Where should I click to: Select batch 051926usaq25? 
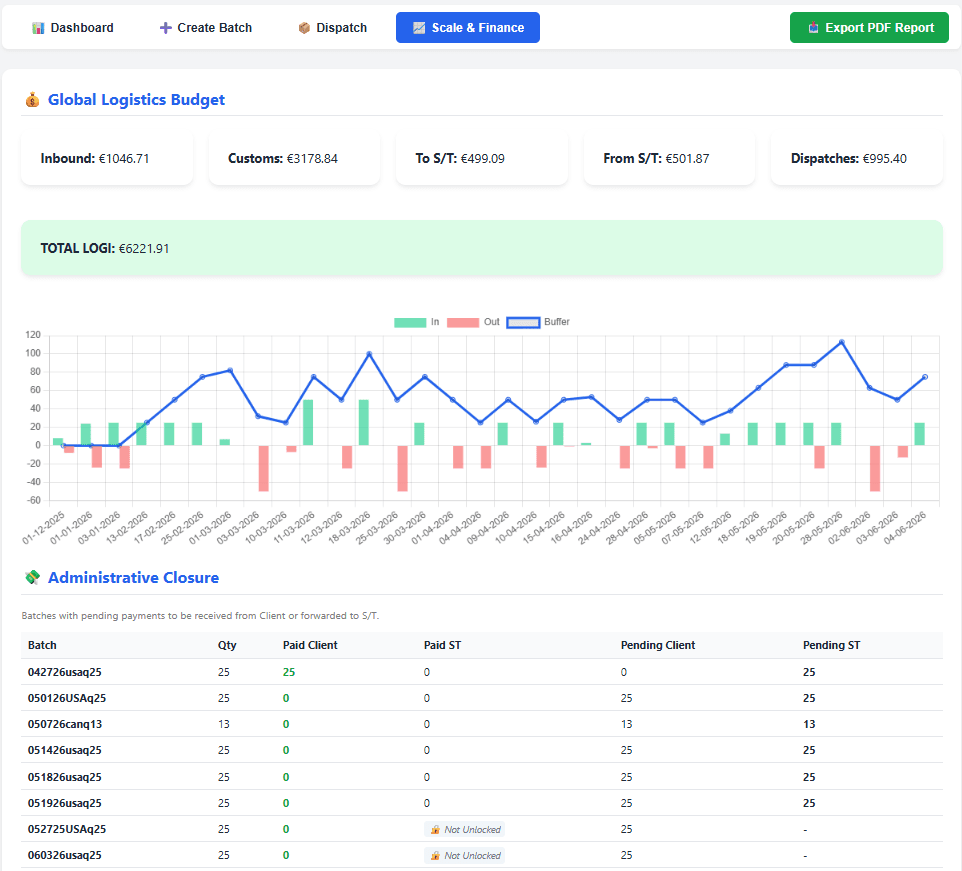(64, 803)
